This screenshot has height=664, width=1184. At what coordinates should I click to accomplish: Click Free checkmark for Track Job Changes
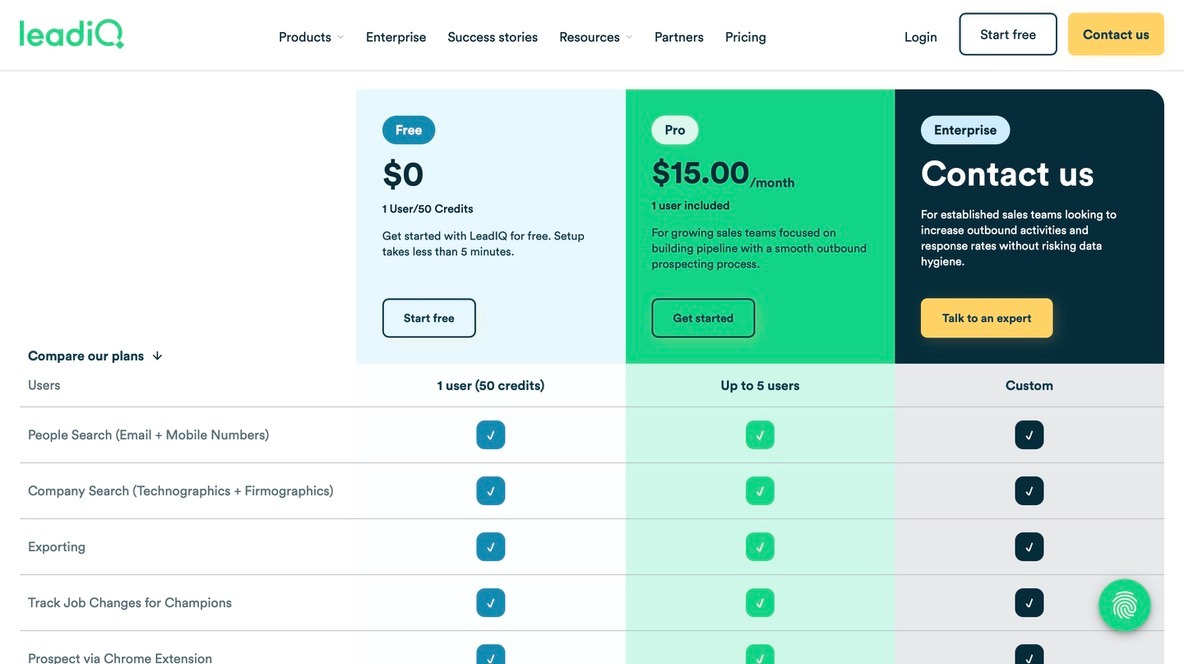point(491,603)
